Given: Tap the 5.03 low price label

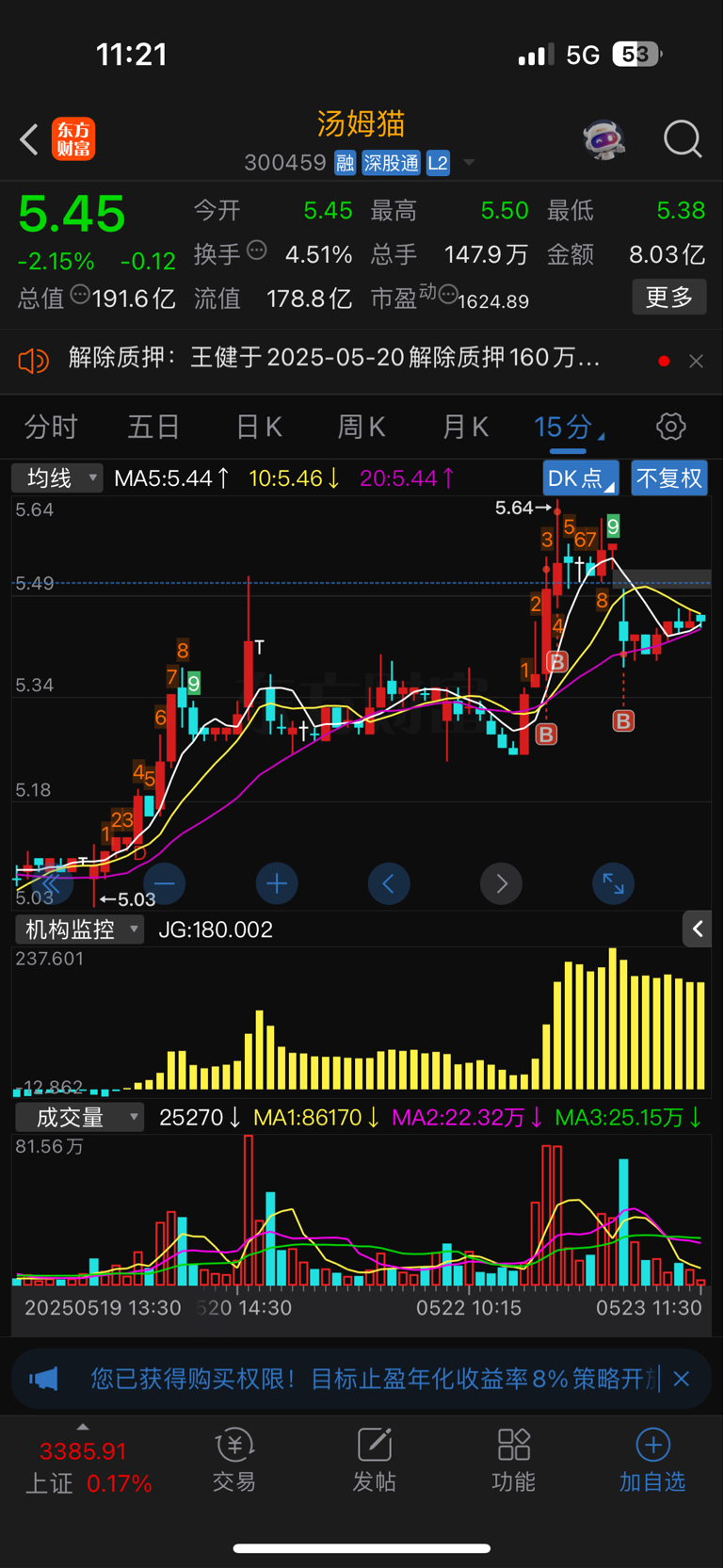Looking at the screenshot, I should tap(137, 900).
